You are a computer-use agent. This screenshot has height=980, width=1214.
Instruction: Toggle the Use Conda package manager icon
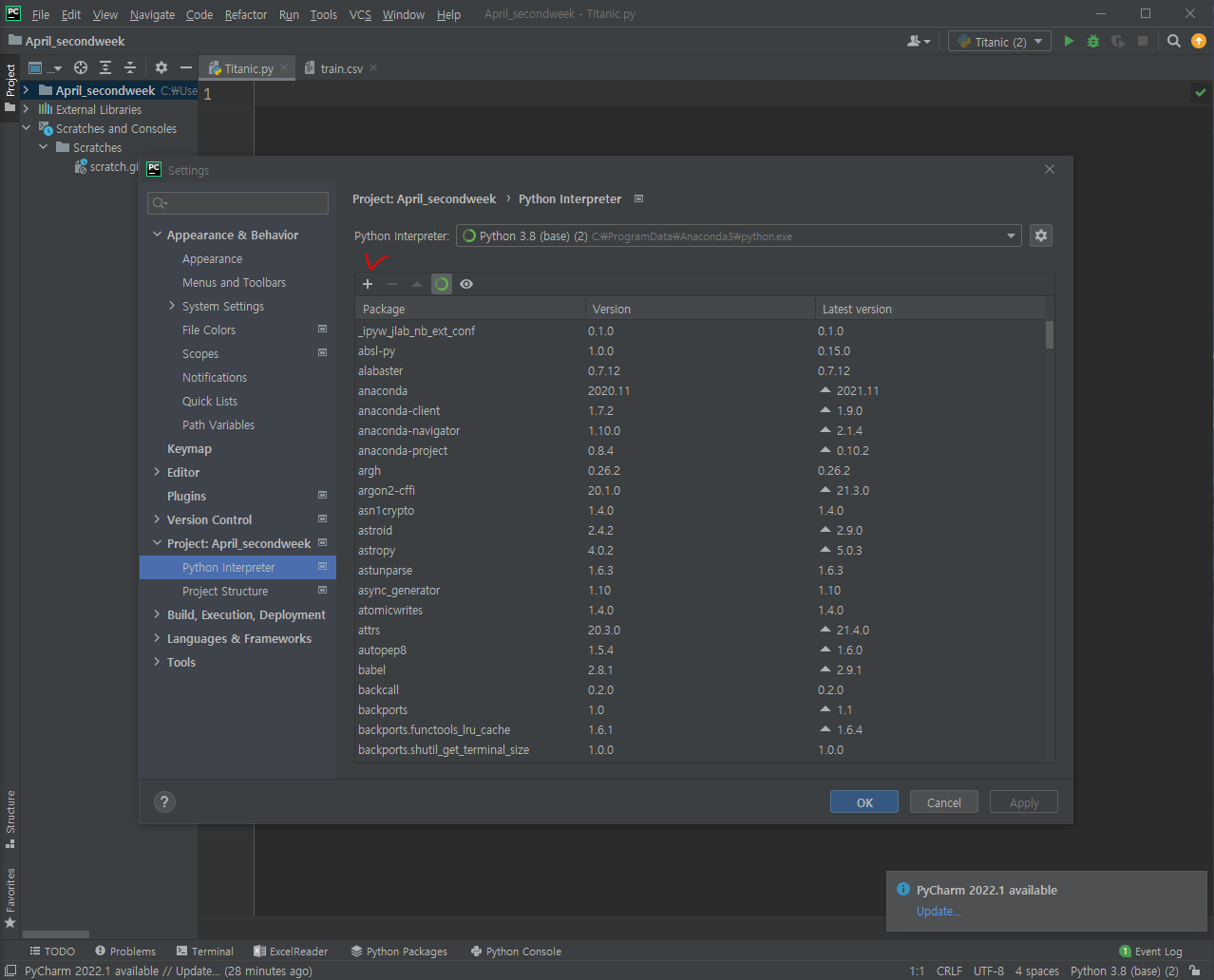coord(442,284)
